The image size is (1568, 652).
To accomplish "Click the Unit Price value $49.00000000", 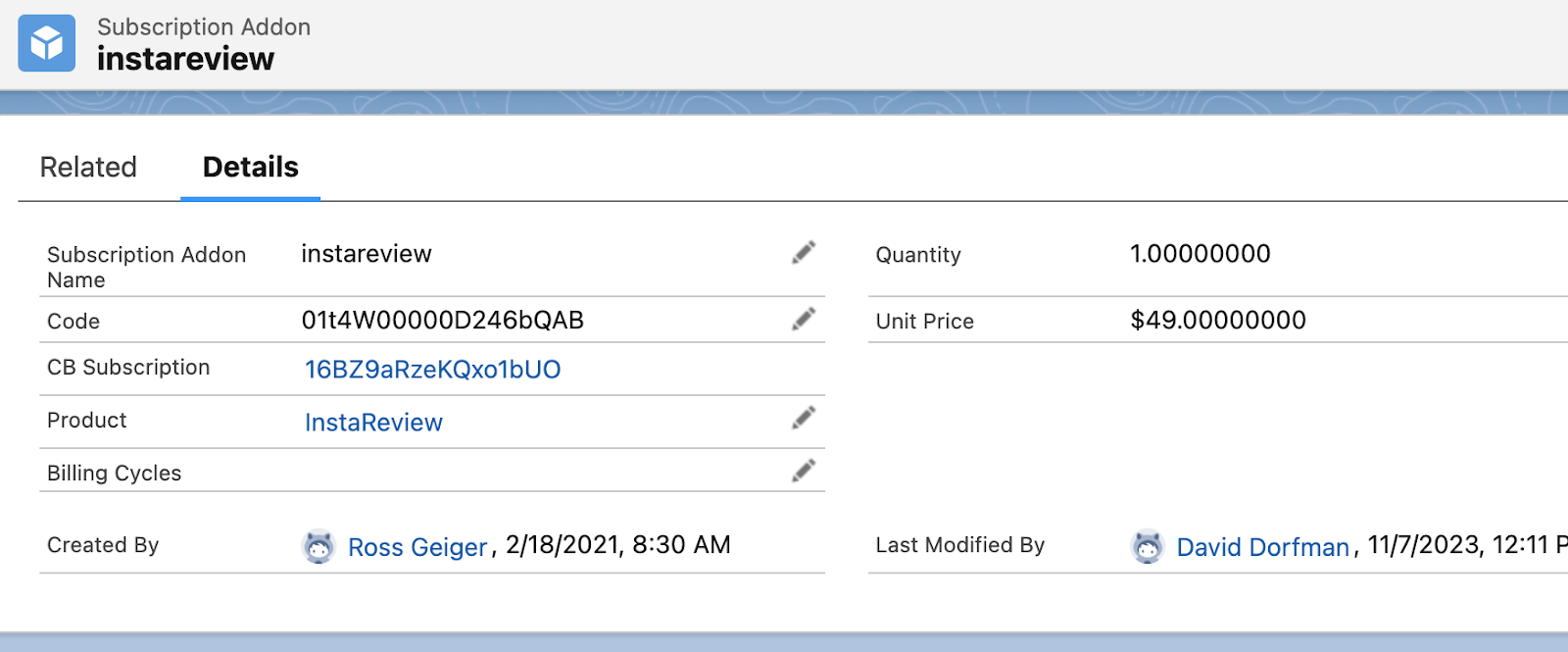I will pyautogui.click(x=1217, y=321).
